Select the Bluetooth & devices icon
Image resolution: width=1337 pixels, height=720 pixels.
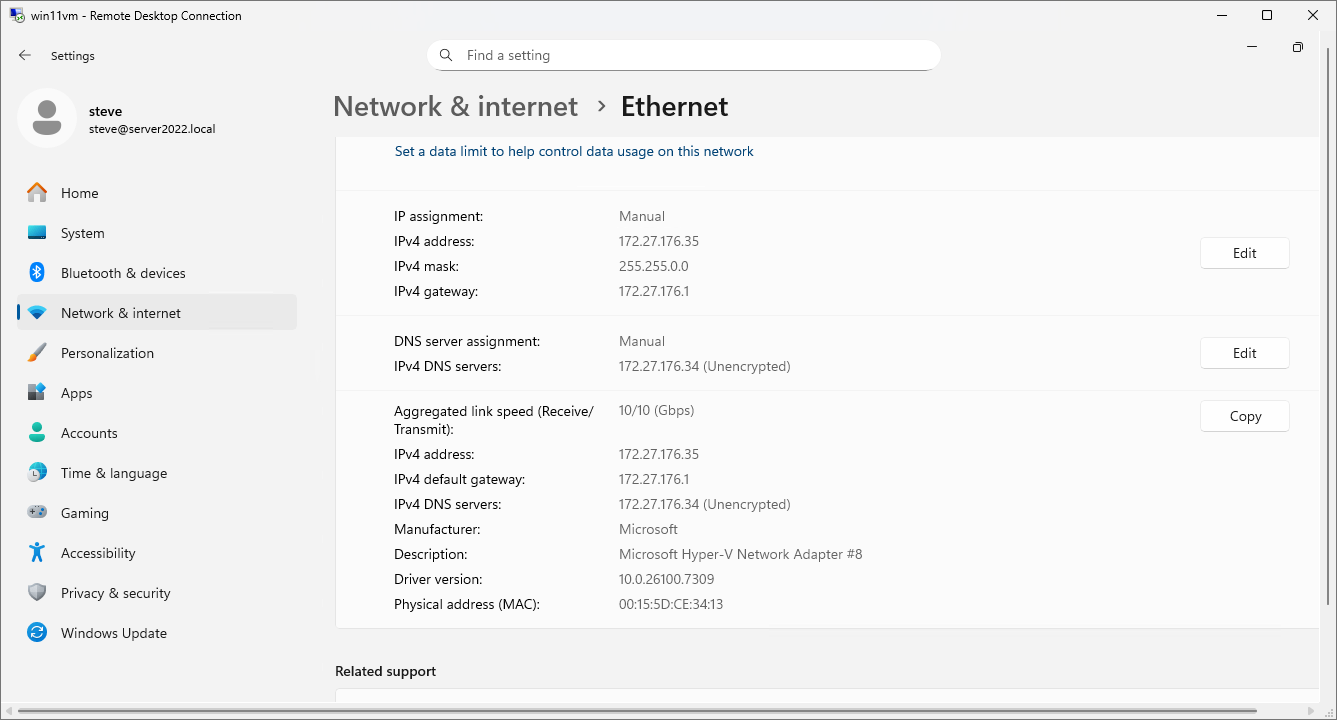37,273
